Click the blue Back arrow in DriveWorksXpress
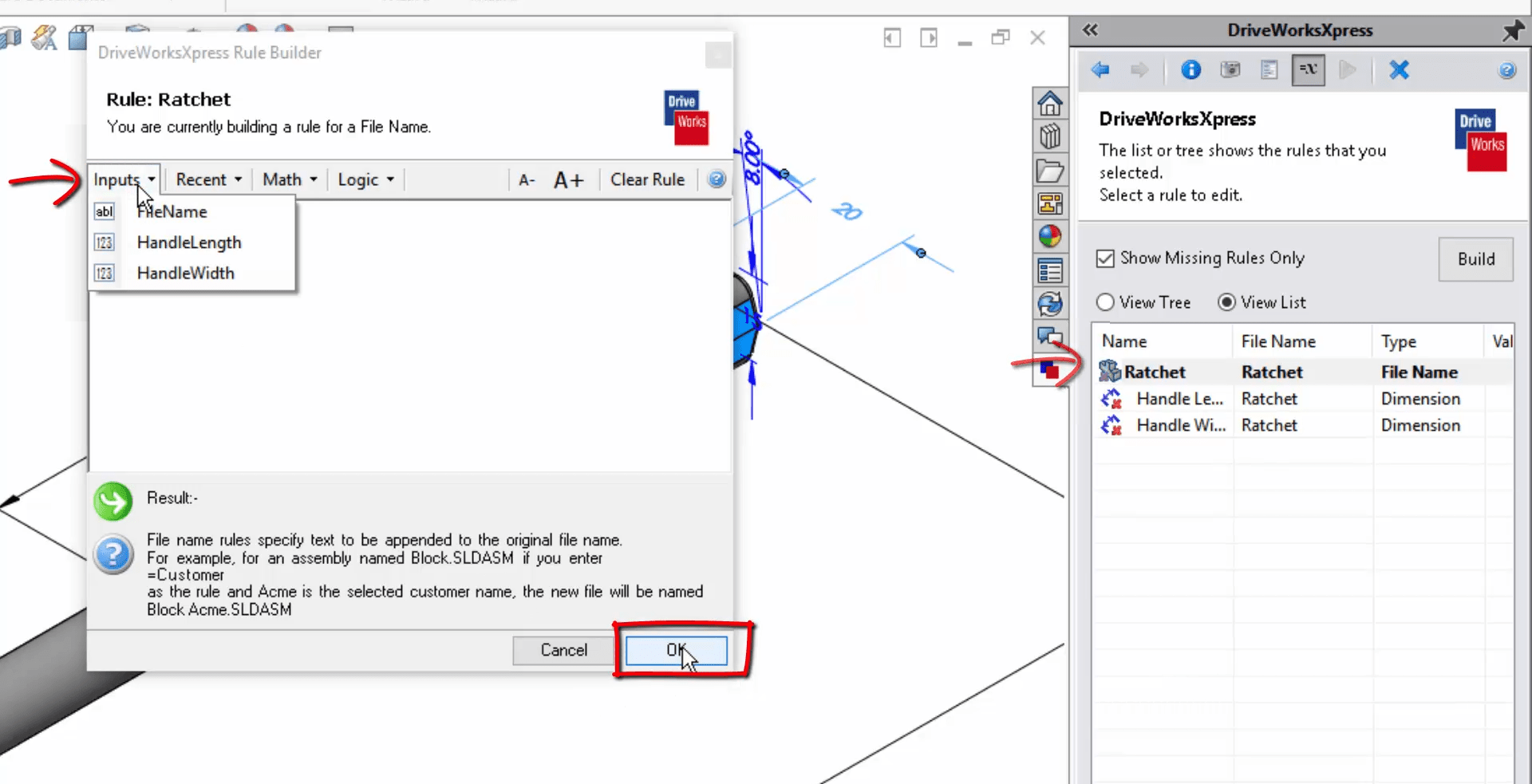The width and height of the screenshot is (1532, 784). coord(1100,70)
